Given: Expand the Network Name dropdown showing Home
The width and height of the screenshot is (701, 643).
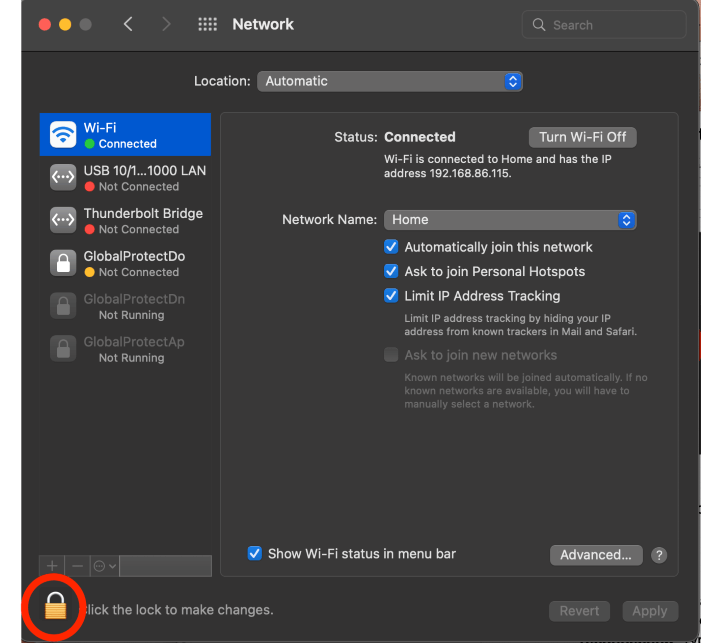Looking at the screenshot, I should pos(510,220).
